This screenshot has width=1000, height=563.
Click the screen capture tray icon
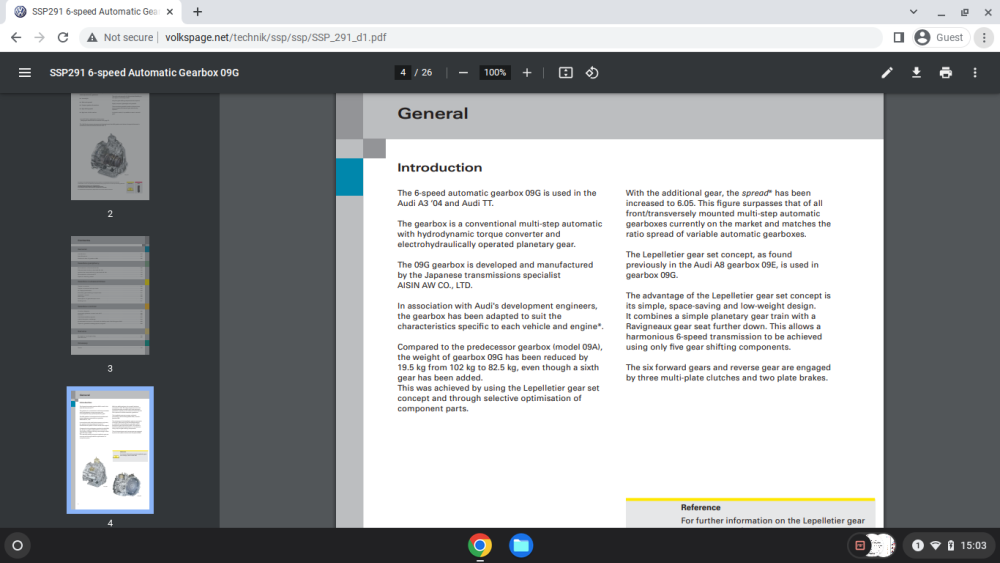860,545
